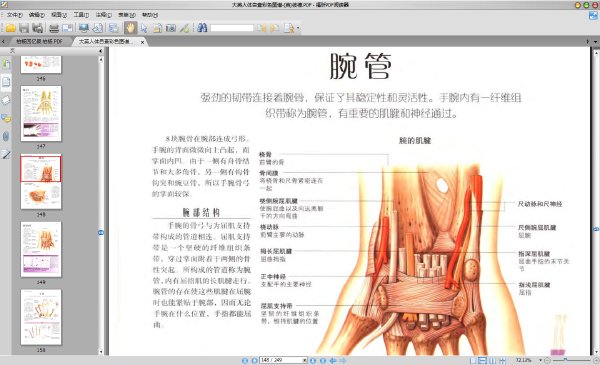
Task: Select the Hand tool
Action: click(130, 28)
